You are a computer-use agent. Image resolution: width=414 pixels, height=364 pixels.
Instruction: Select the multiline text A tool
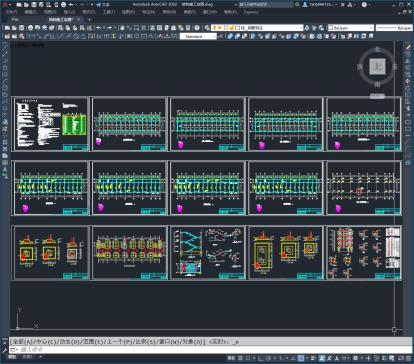coord(5,169)
